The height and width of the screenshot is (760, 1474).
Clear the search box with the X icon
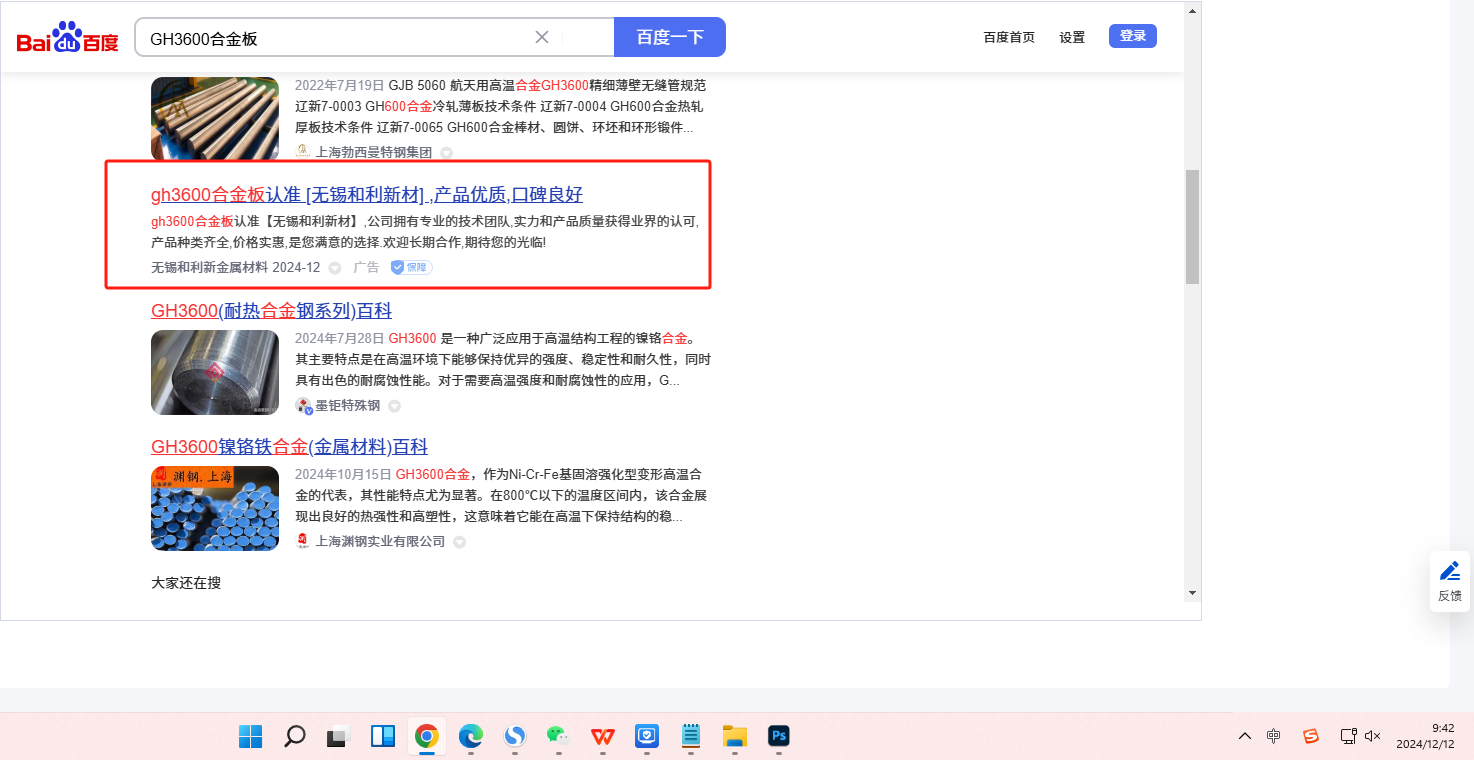(542, 37)
